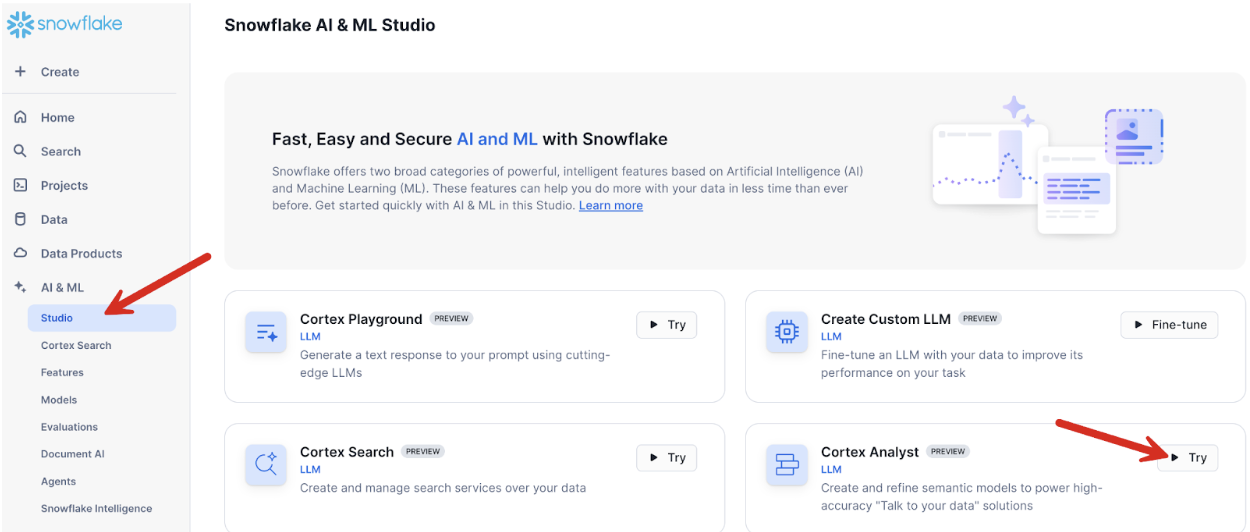Viewport: 1250px width, 532px height.
Task: Click the Snowflake logo in sidebar
Action: click(65, 24)
